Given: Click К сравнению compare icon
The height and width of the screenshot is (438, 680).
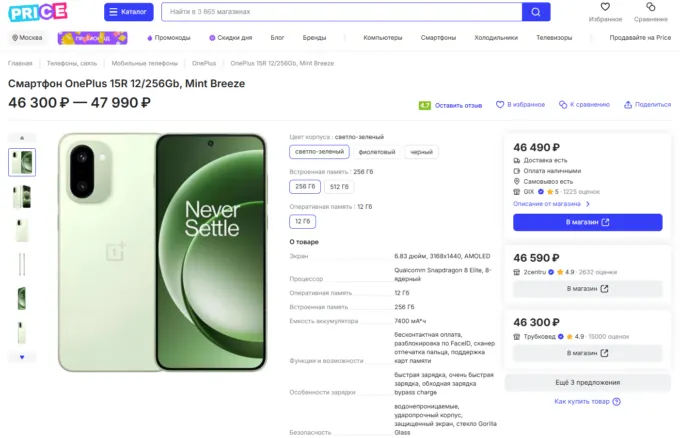Looking at the screenshot, I should 562,105.
